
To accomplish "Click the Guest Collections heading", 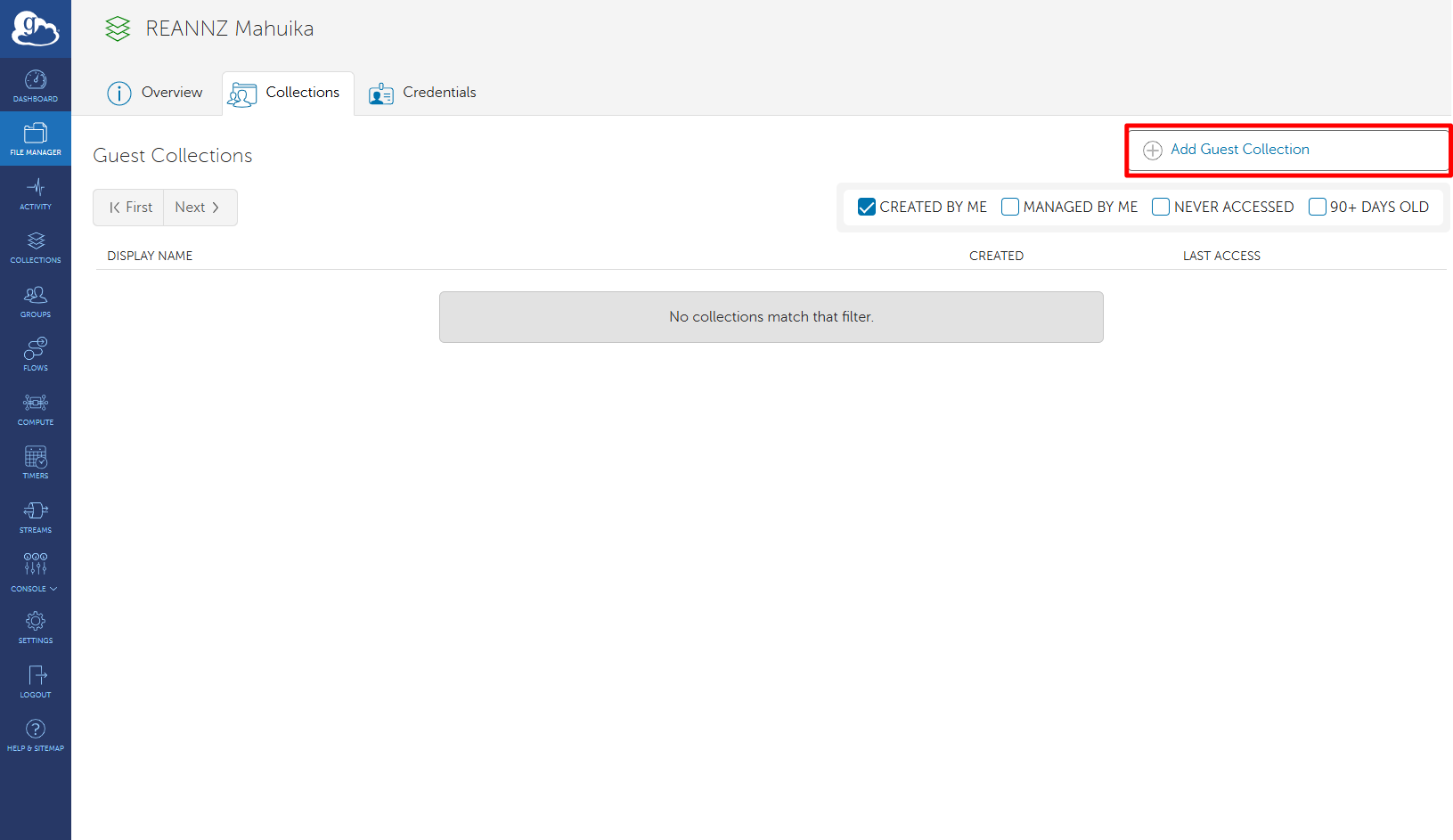I will [x=173, y=156].
